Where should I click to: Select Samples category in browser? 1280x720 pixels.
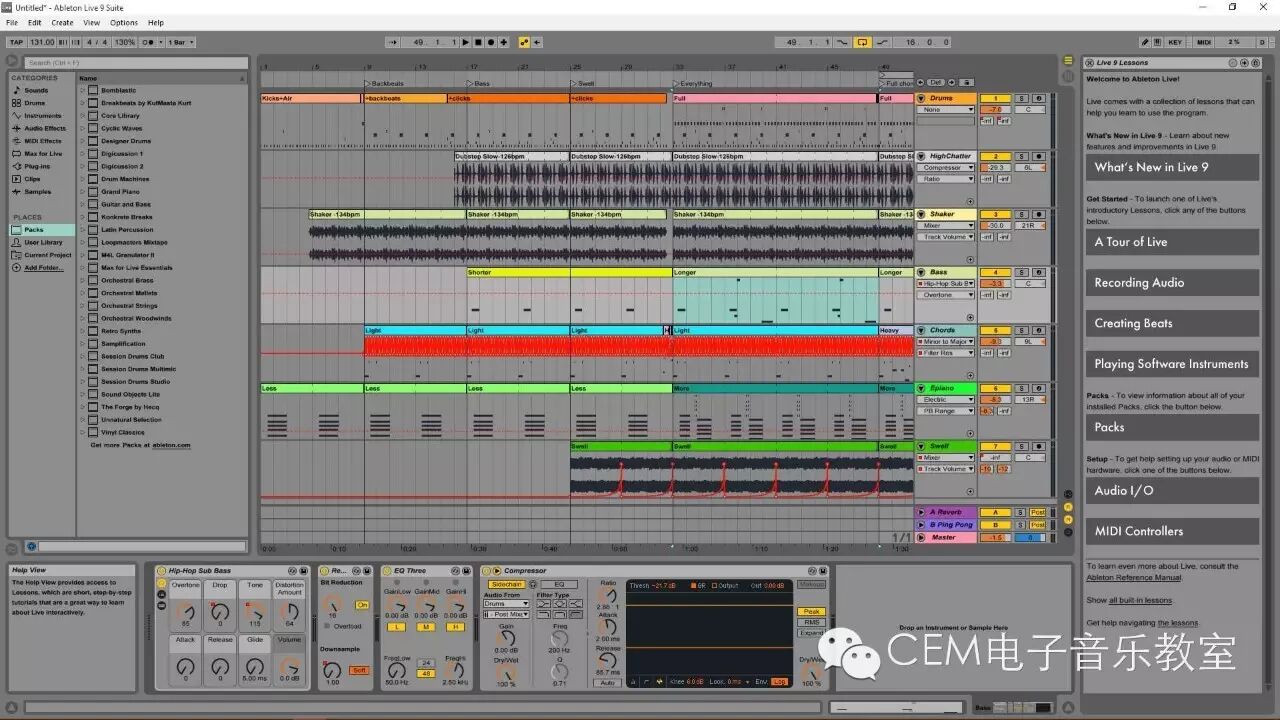(x=37, y=192)
